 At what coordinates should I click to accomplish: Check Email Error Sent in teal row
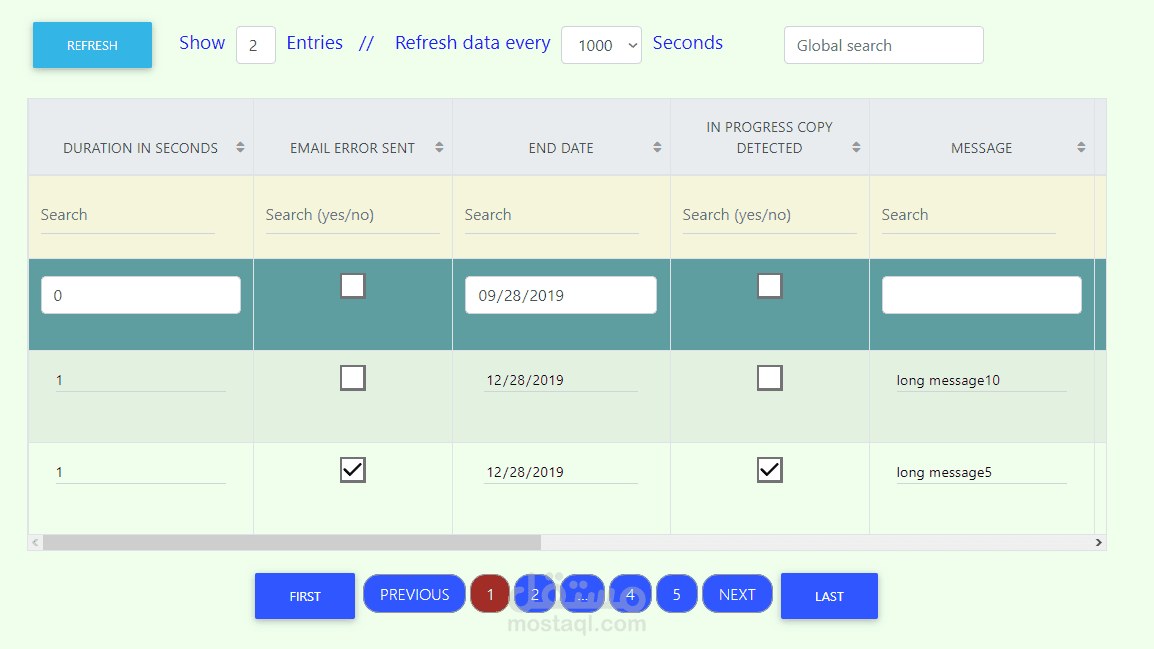click(x=353, y=287)
